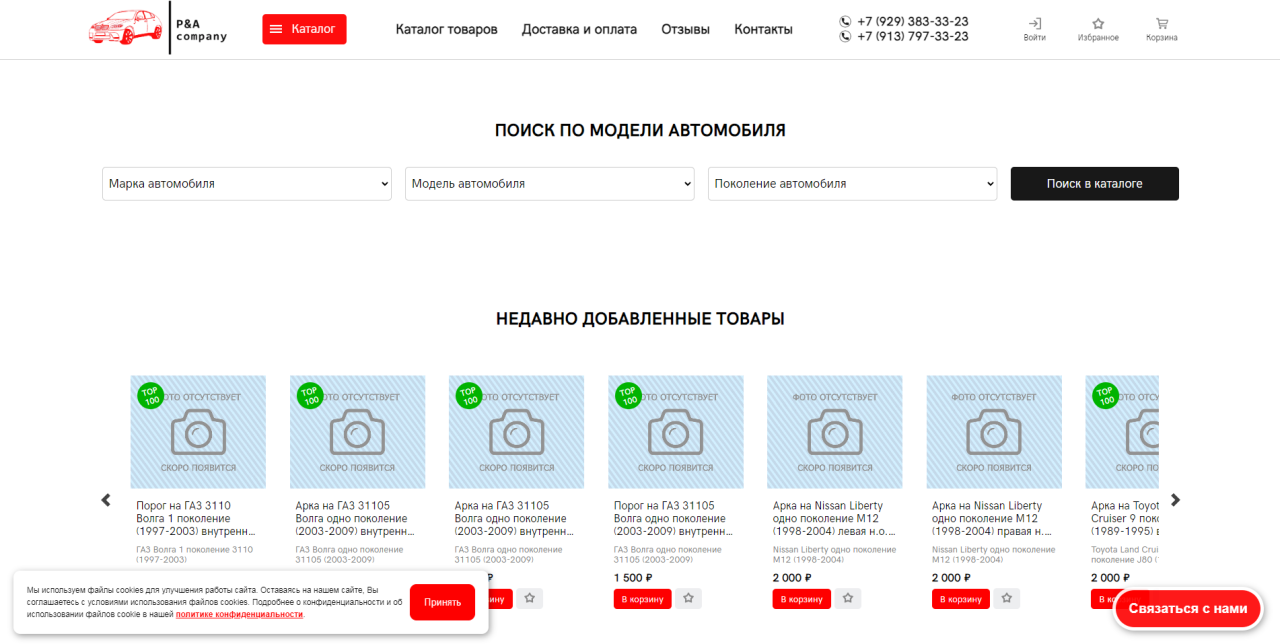The width and height of the screenshot is (1280, 644).
Task: Open photo placeholder of Nissan Liberty правая card
Action: 994,432
